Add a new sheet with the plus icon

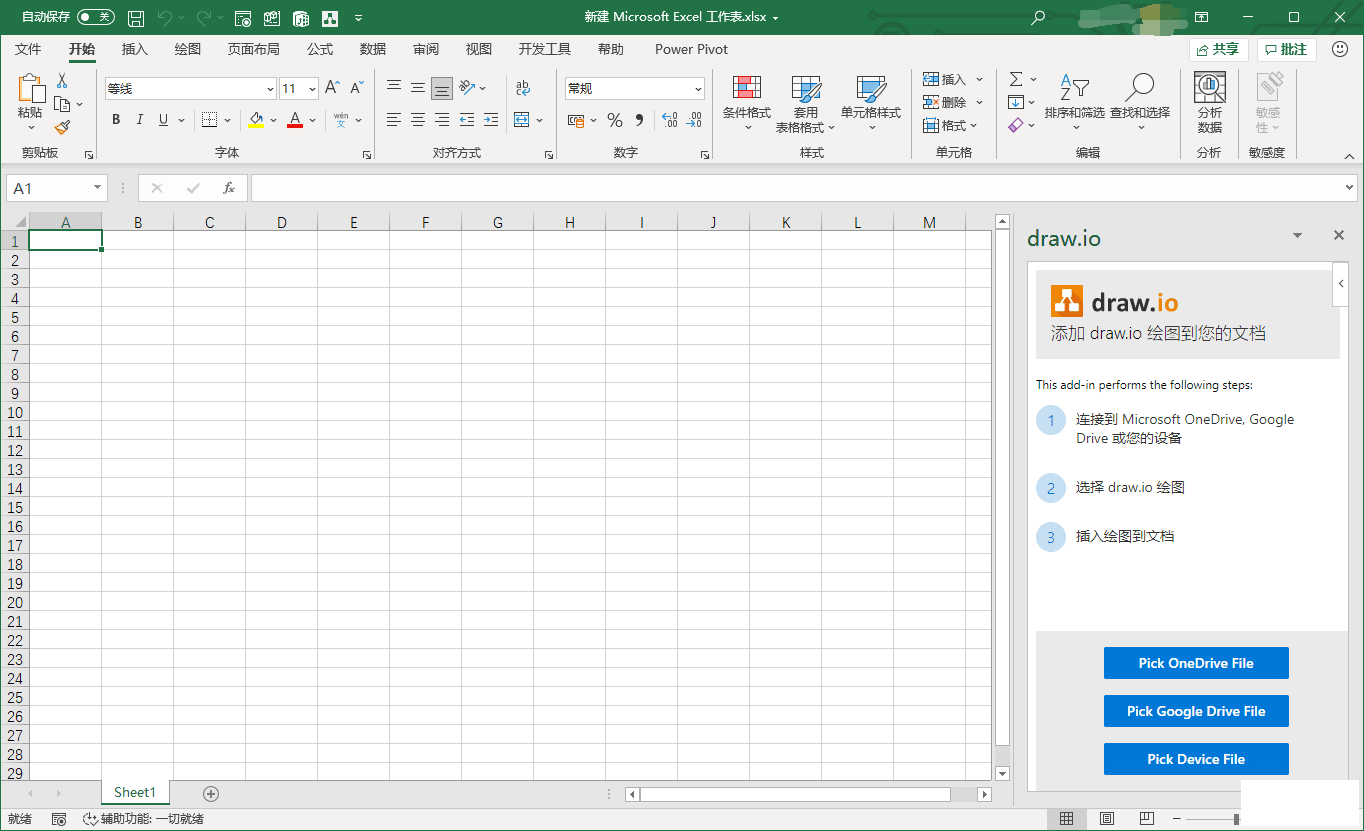[x=211, y=793]
